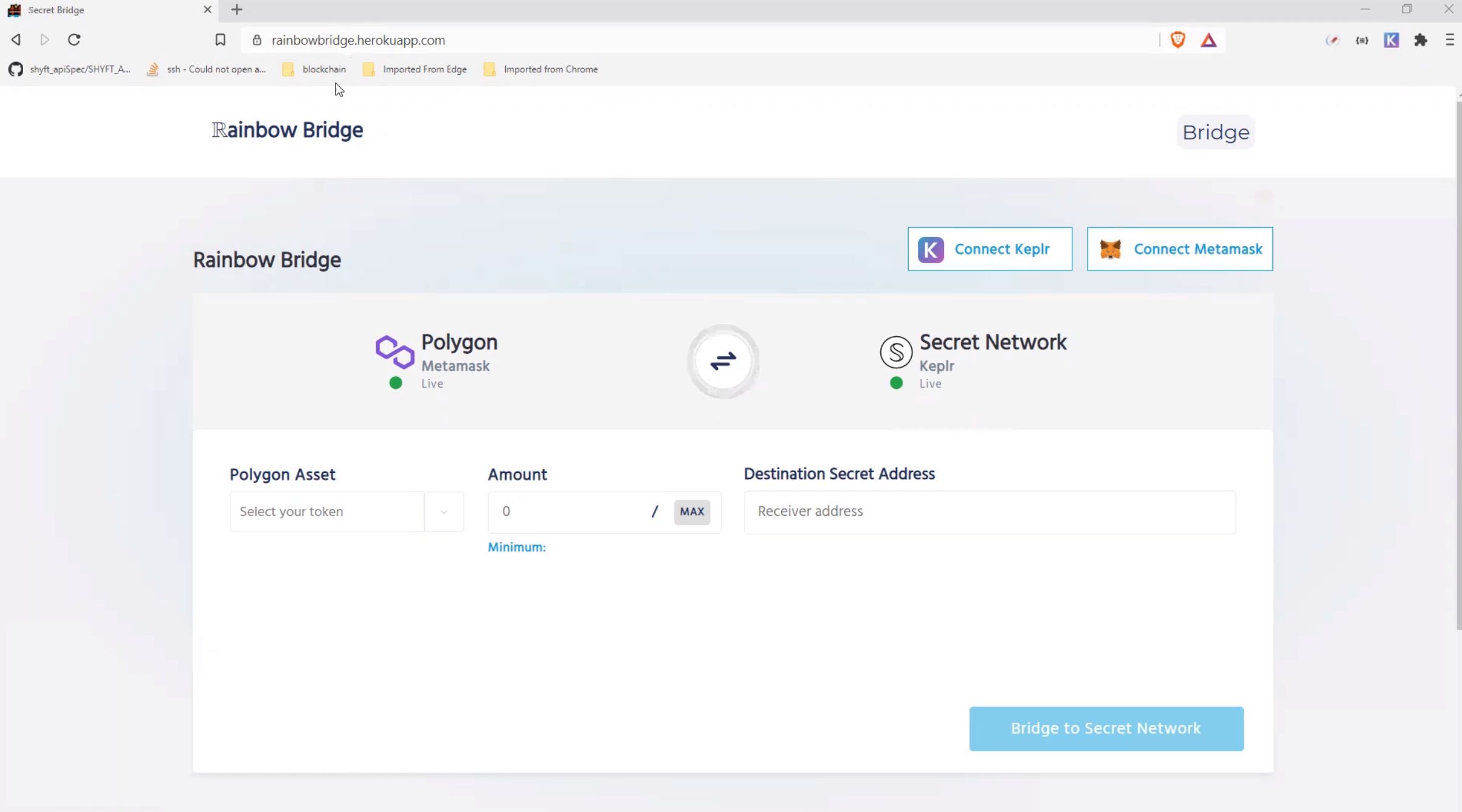The height and width of the screenshot is (812, 1462).
Task: Expand token list with chevron arrow
Action: [444, 512]
